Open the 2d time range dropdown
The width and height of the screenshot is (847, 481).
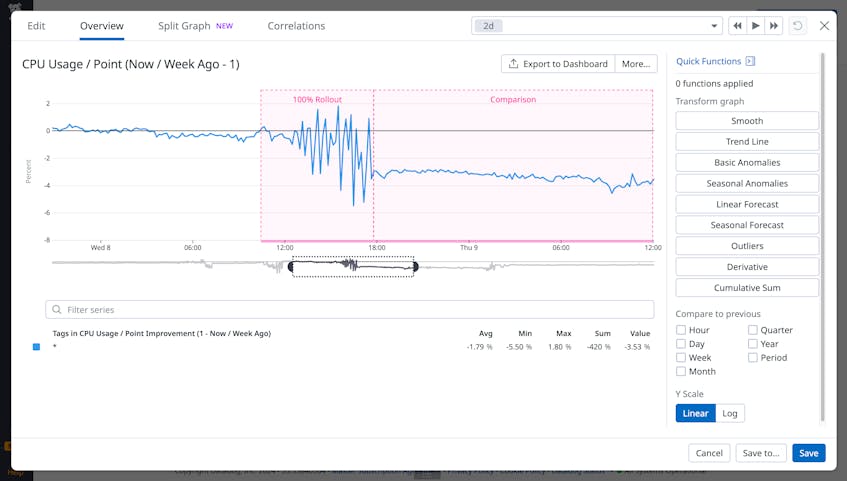(596, 26)
